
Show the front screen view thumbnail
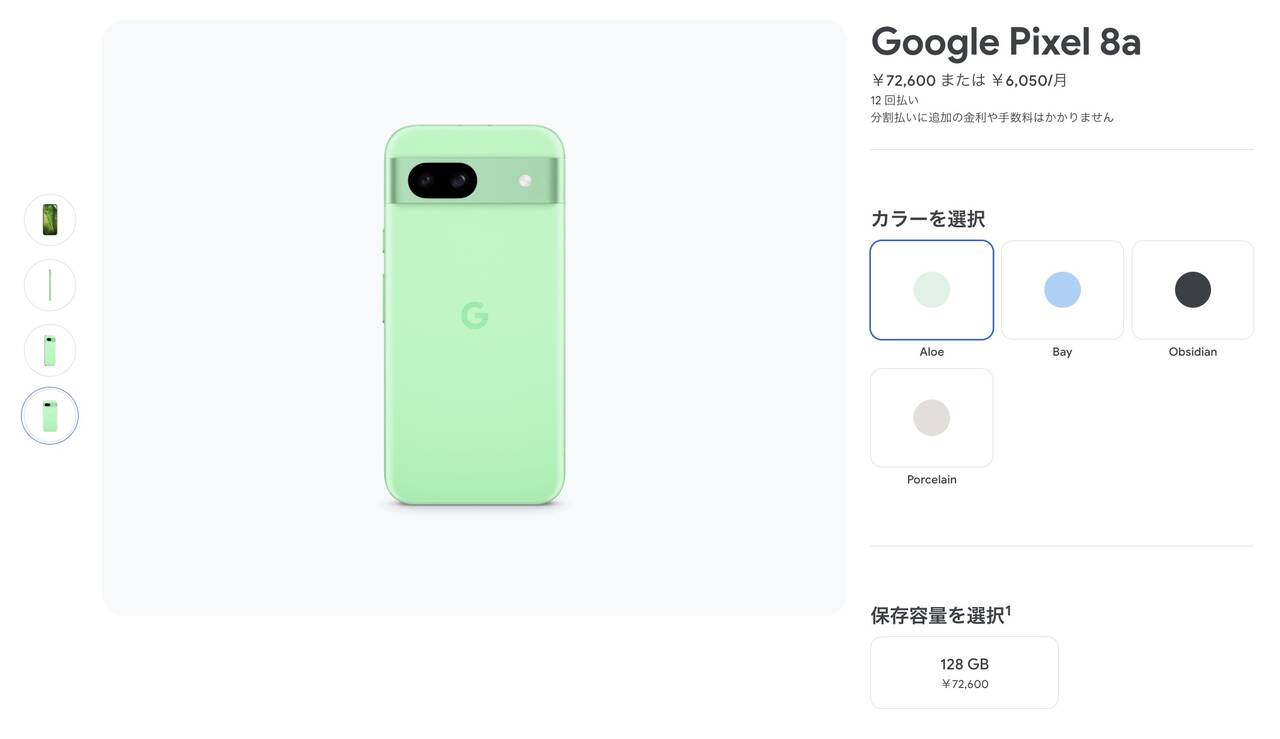point(50,220)
